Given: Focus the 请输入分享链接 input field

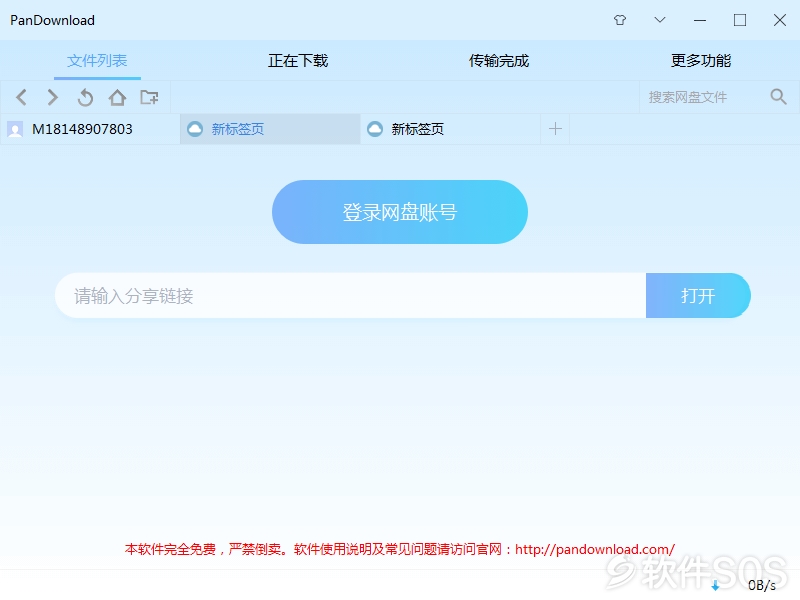Looking at the screenshot, I should pos(351,295).
